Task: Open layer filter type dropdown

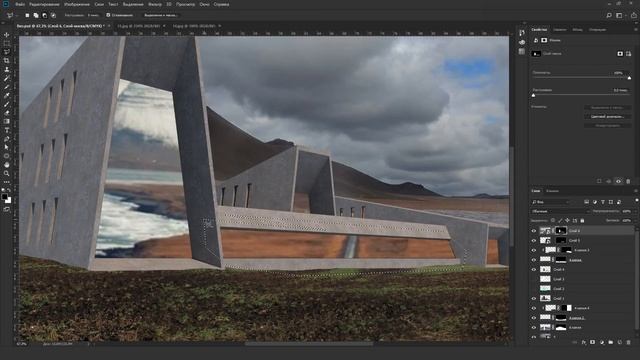Action: pos(551,202)
